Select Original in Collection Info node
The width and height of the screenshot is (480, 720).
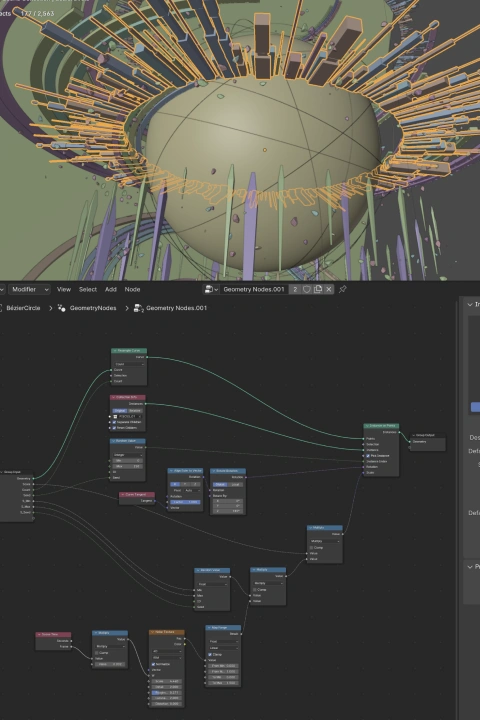pos(120,411)
